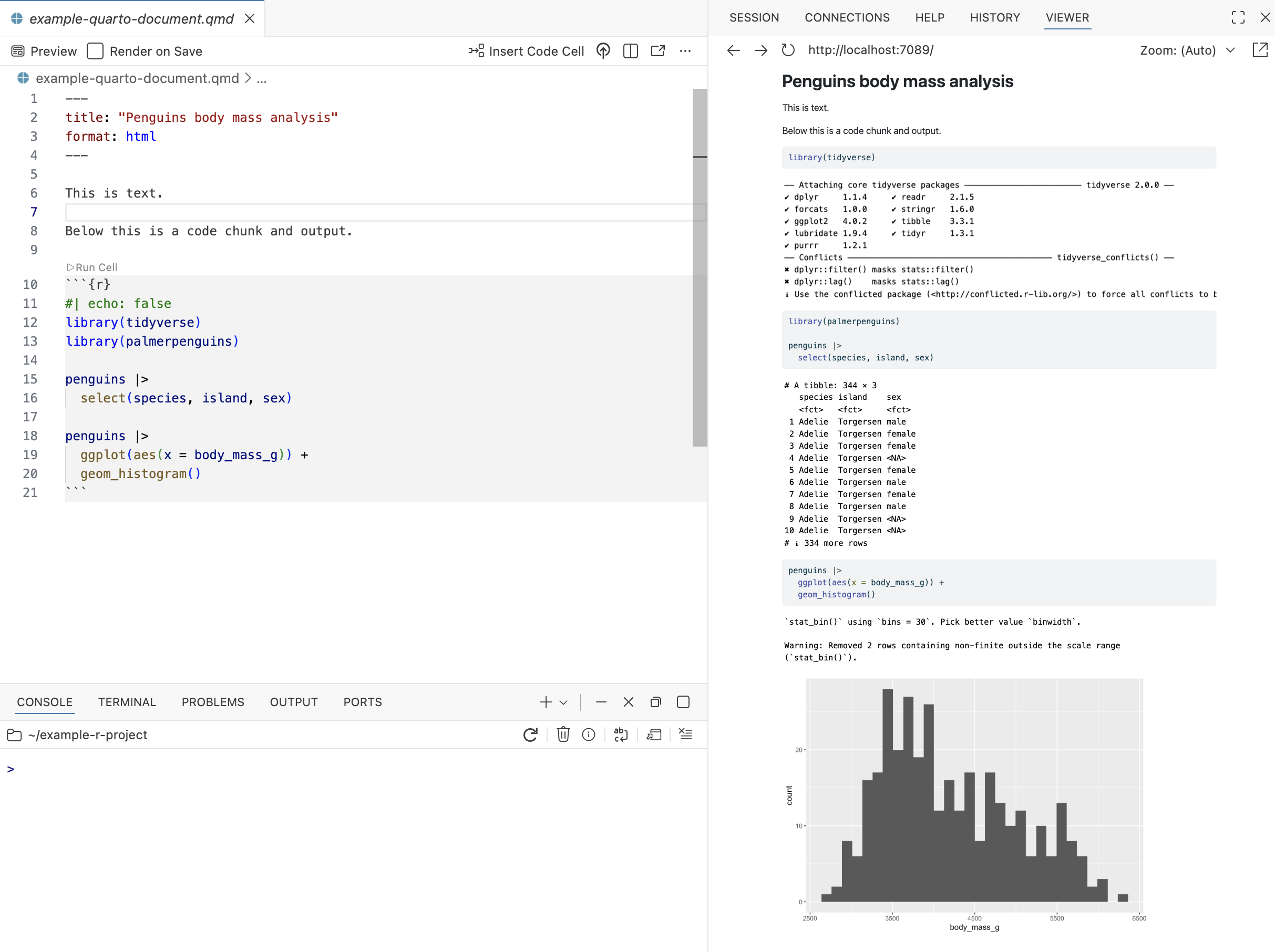1275x952 pixels.
Task: Open the HISTORY panel tab
Action: click(x=994, y=18)
